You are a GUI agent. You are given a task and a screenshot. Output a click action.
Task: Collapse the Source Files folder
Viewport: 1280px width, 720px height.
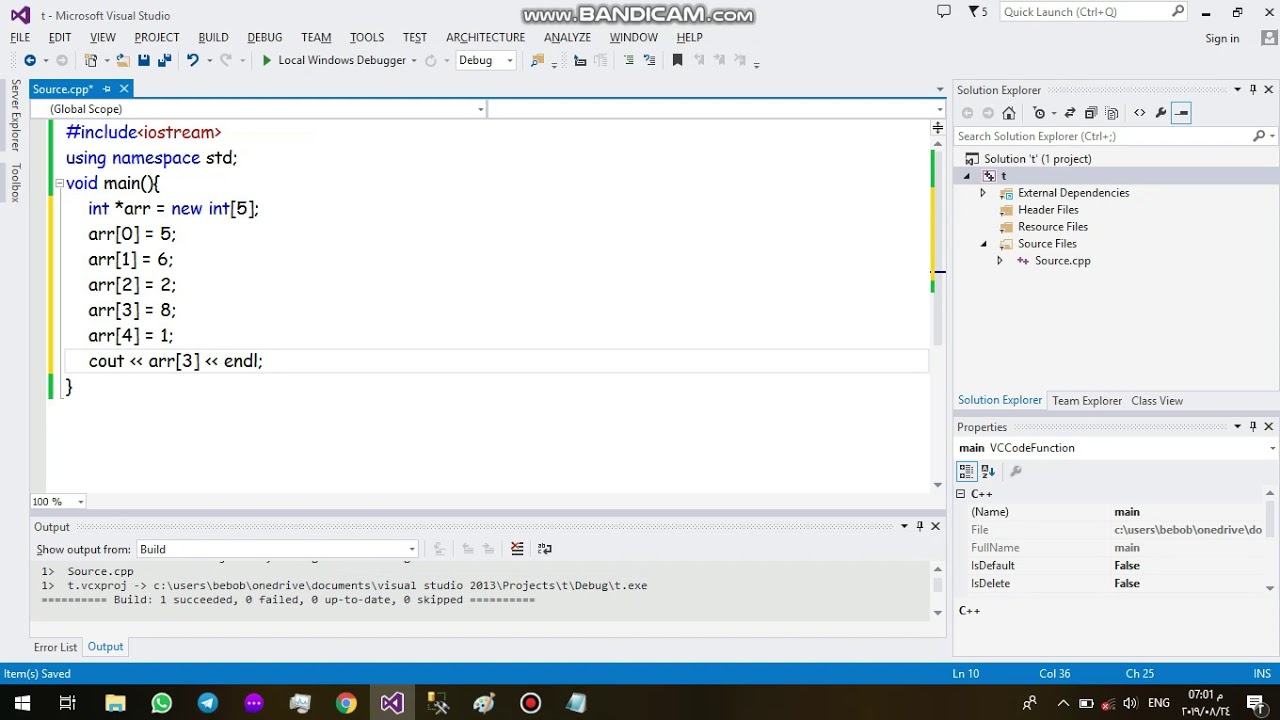pos(983,244)
